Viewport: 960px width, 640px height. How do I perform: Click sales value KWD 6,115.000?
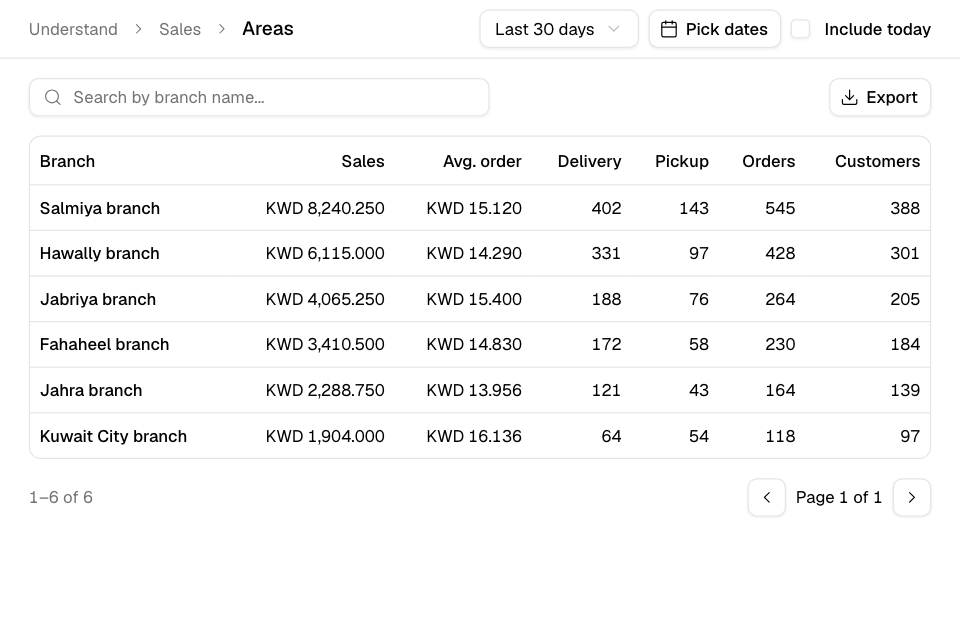(x=325, y=254)
